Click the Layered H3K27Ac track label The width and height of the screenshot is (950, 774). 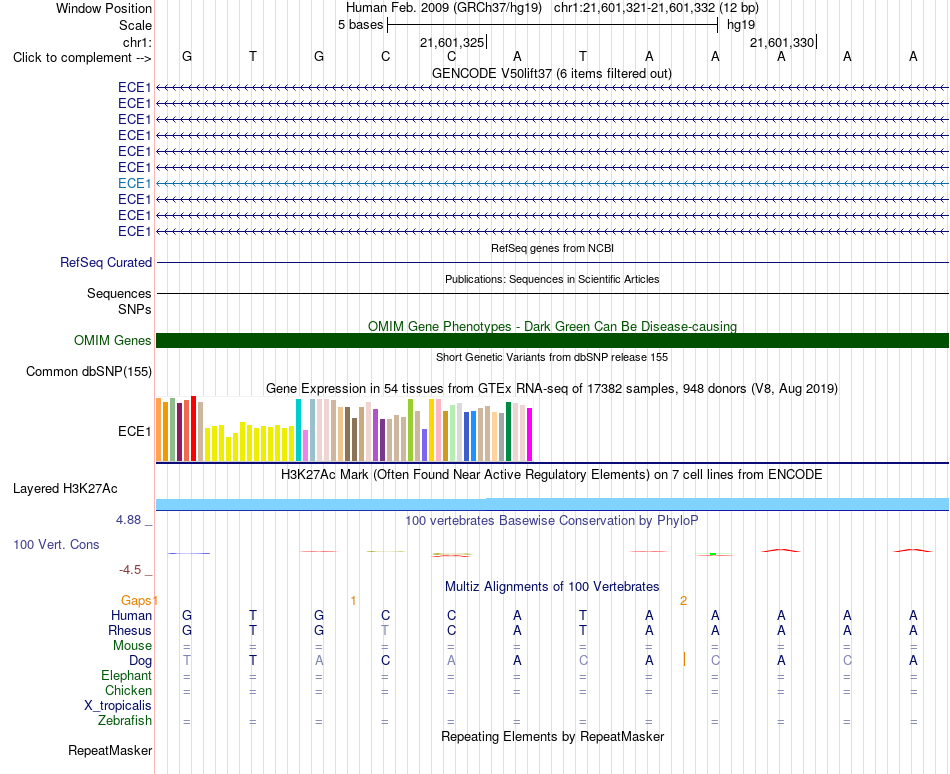[x=65, y=489]
